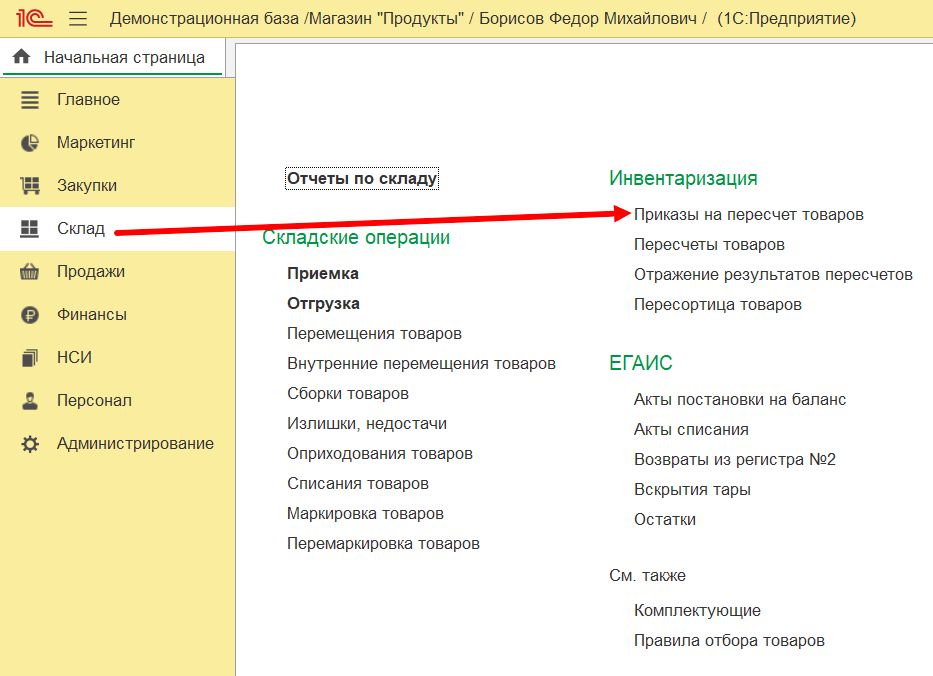Image resolution: width=933 pixels, height=676 pixels.
Task: Click the Складские операции heading
Action: pyautogui.click(x=356, y=237)
